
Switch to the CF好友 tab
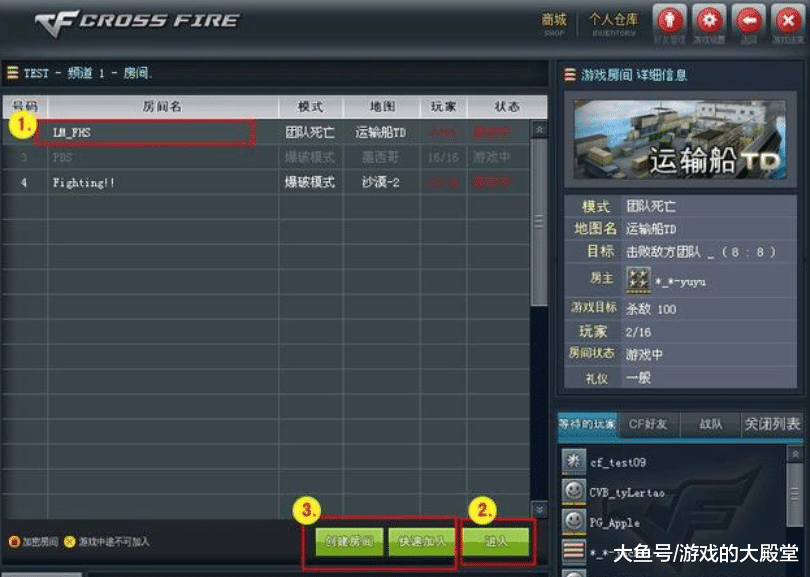(648, 425)
